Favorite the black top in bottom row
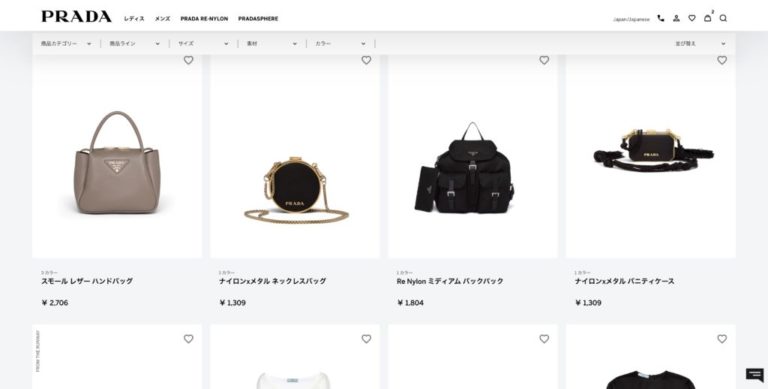768x389 pixels. [722, 339]
